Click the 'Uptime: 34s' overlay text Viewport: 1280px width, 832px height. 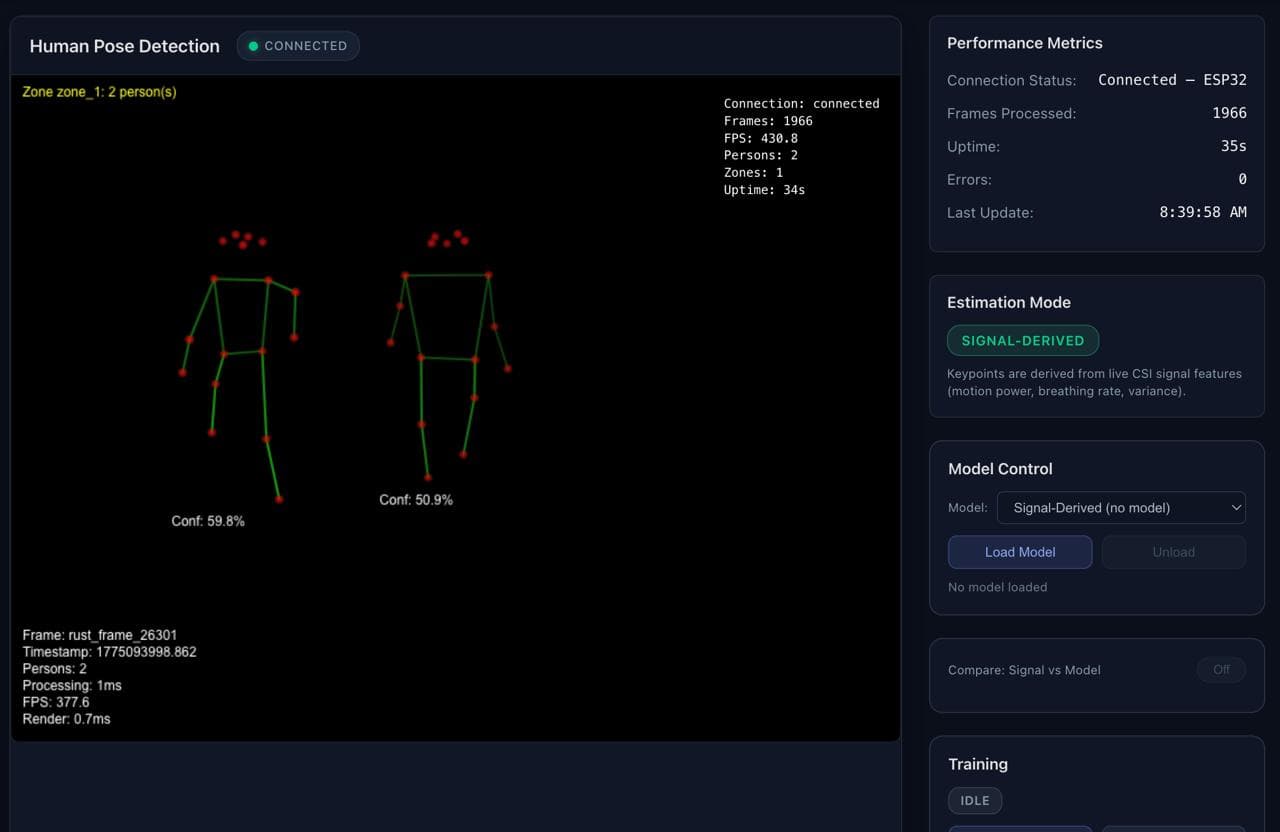point(764,189)
